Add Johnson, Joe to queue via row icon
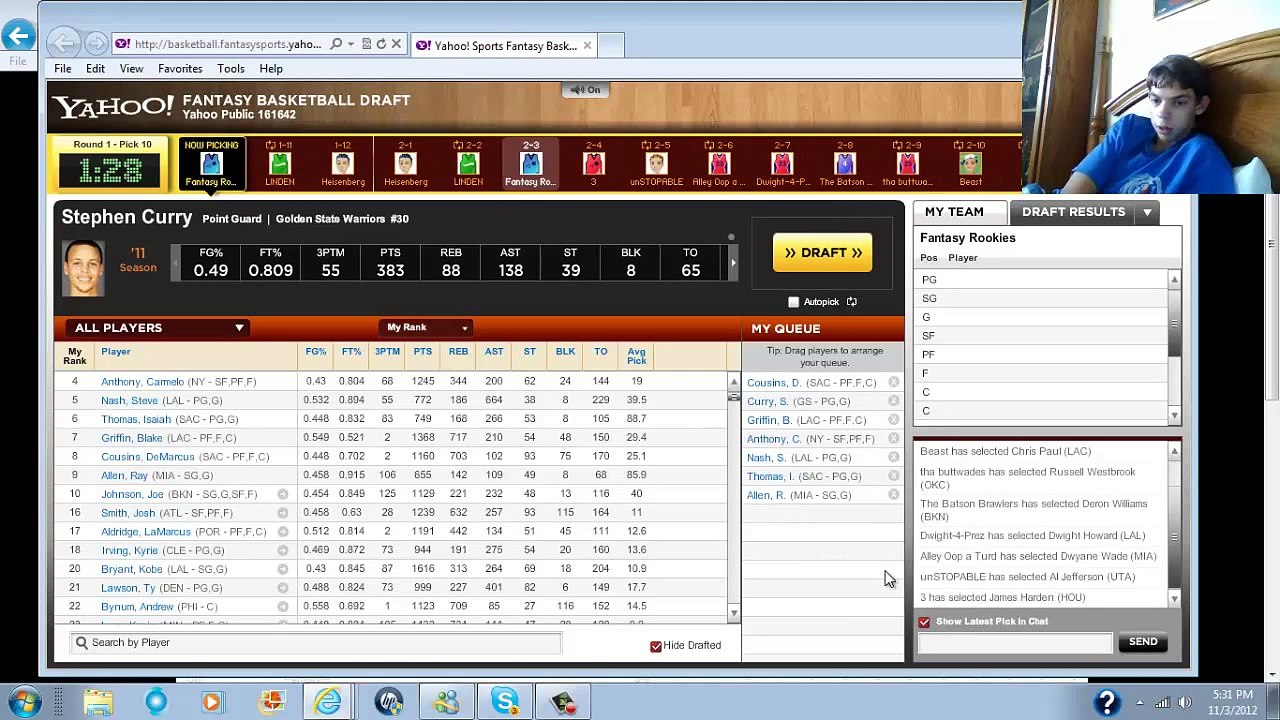1280x720 pixels. click(283, 494)
